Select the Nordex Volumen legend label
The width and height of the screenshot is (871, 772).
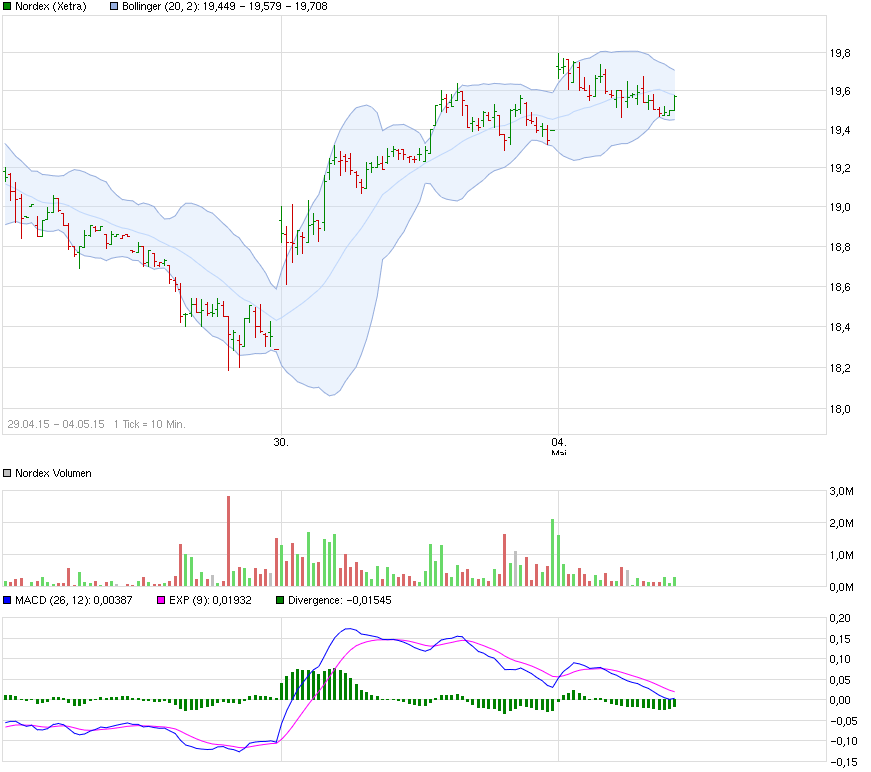(x=54, y=473)
